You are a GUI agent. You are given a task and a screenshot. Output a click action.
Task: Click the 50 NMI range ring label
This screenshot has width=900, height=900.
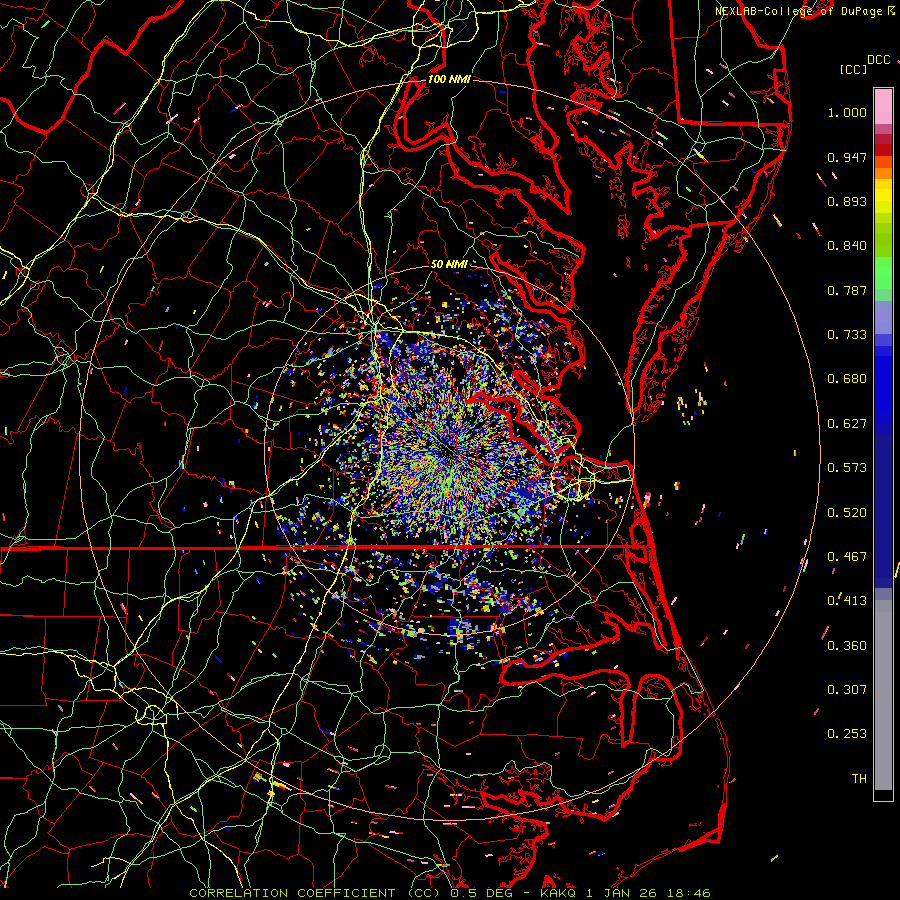tap(449, 264)
